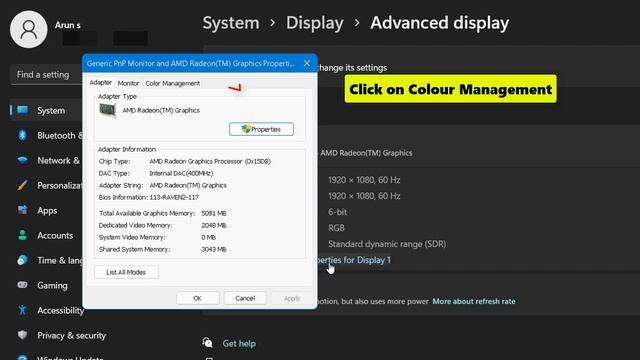
Task: Click the user profile avatar
Action: coord(29,29)
